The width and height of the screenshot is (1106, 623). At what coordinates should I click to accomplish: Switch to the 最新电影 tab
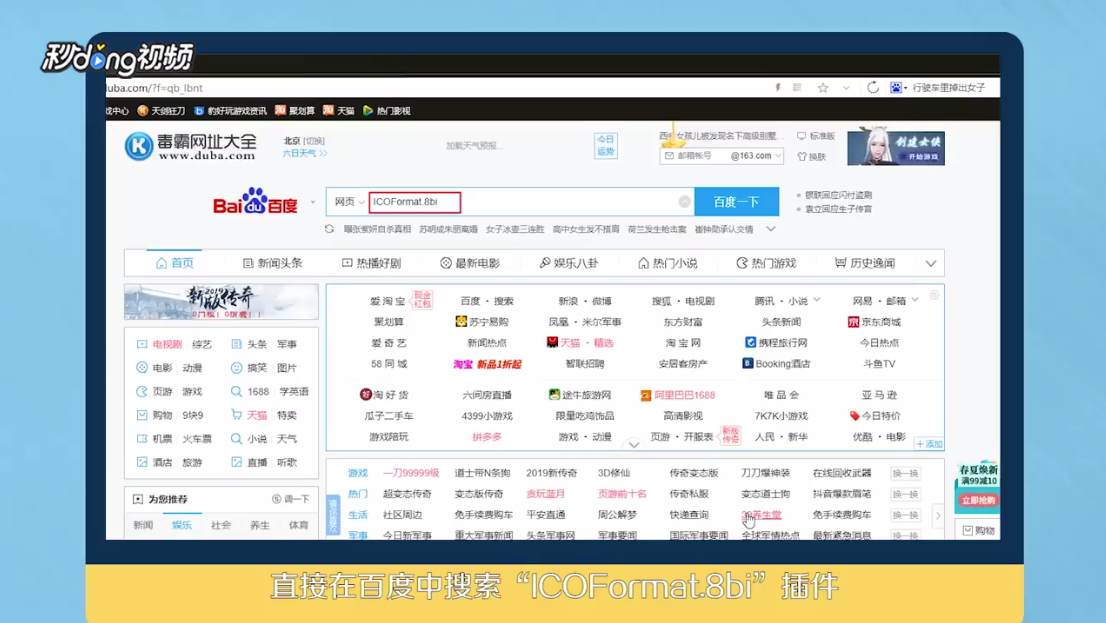[470, 263]
